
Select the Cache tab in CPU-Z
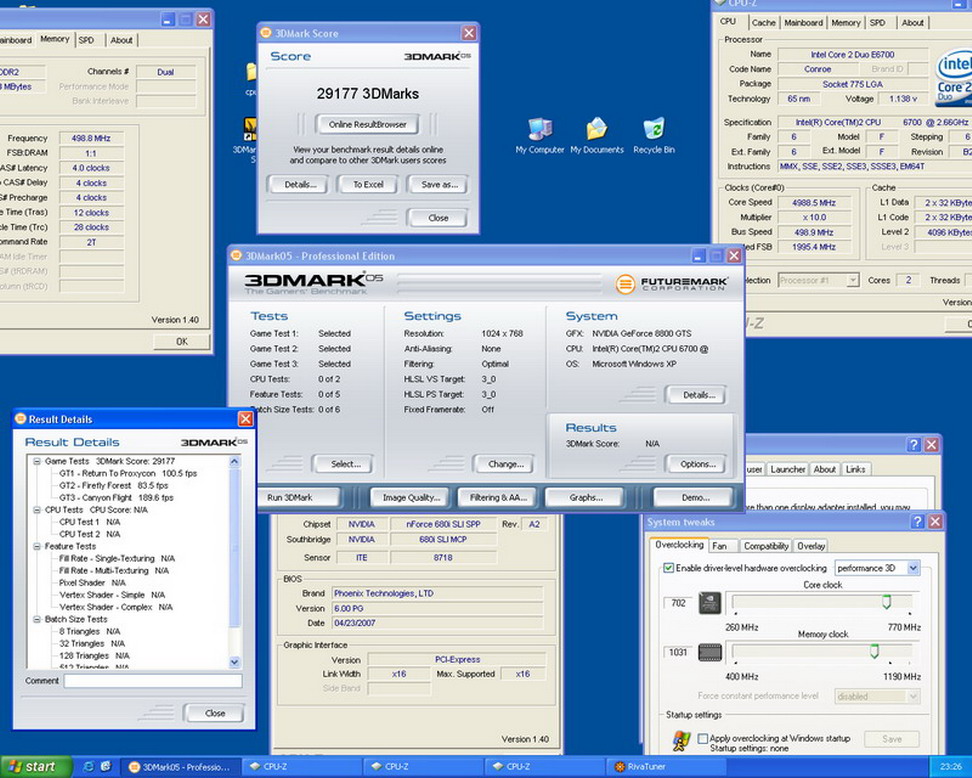pyautogui.click(x=763, y=23)
